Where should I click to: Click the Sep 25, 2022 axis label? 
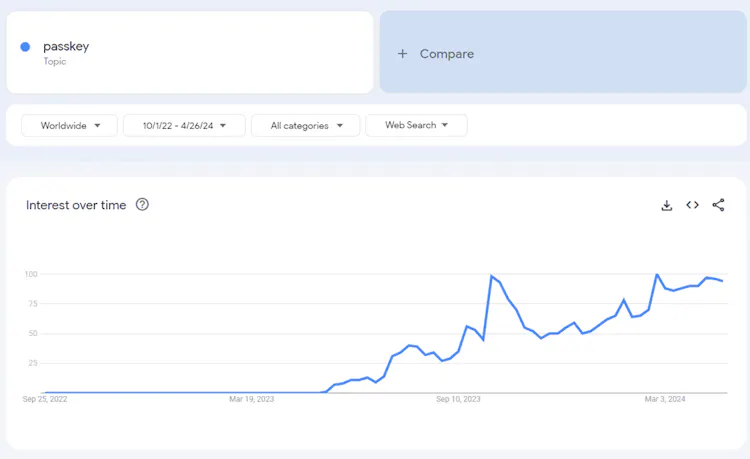(x=45, y=399)
